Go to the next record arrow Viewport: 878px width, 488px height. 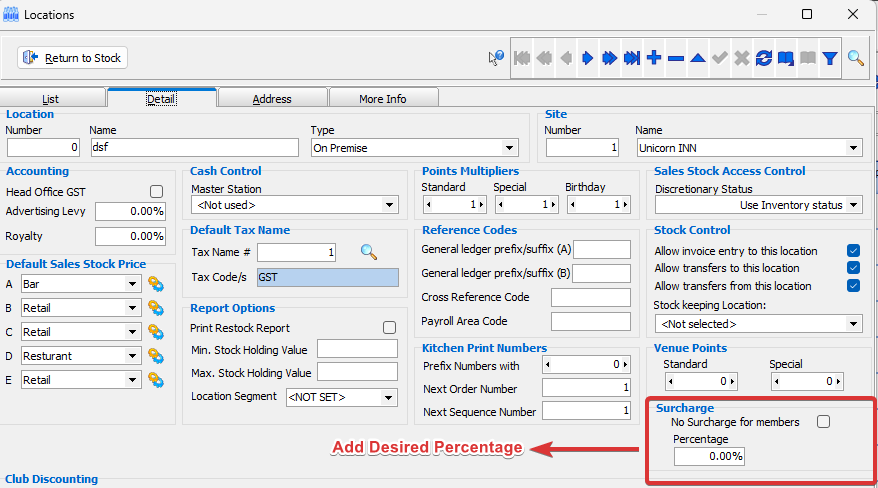[x=587, y=58]
